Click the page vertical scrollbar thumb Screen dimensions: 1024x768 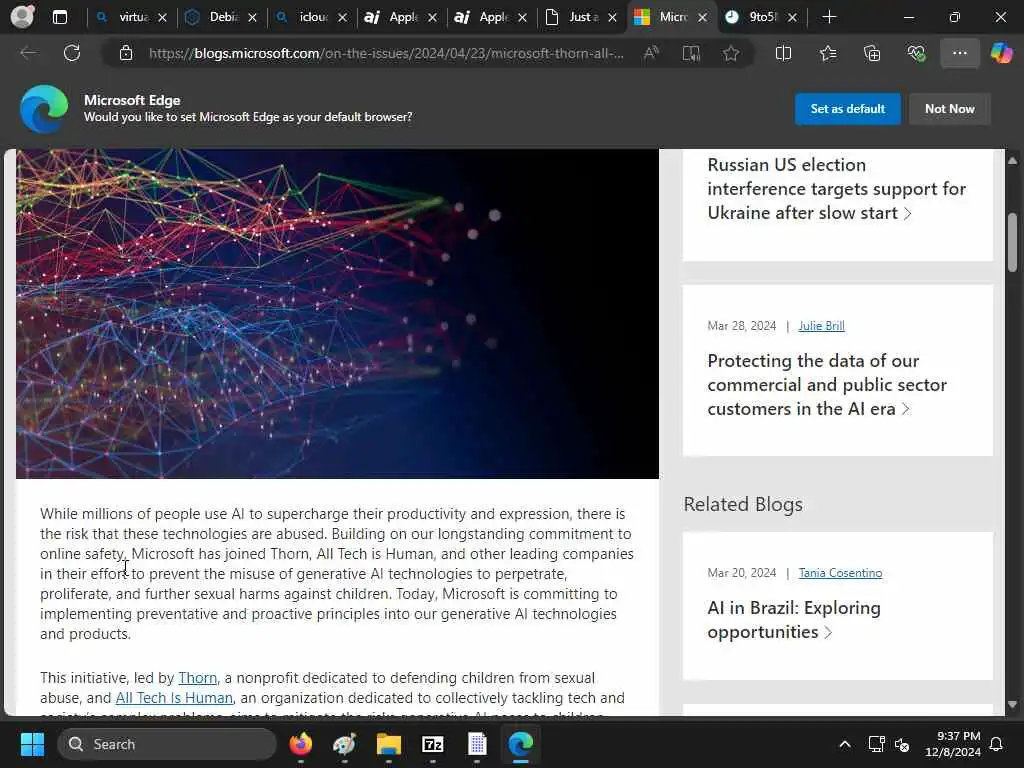[1012, 242]
